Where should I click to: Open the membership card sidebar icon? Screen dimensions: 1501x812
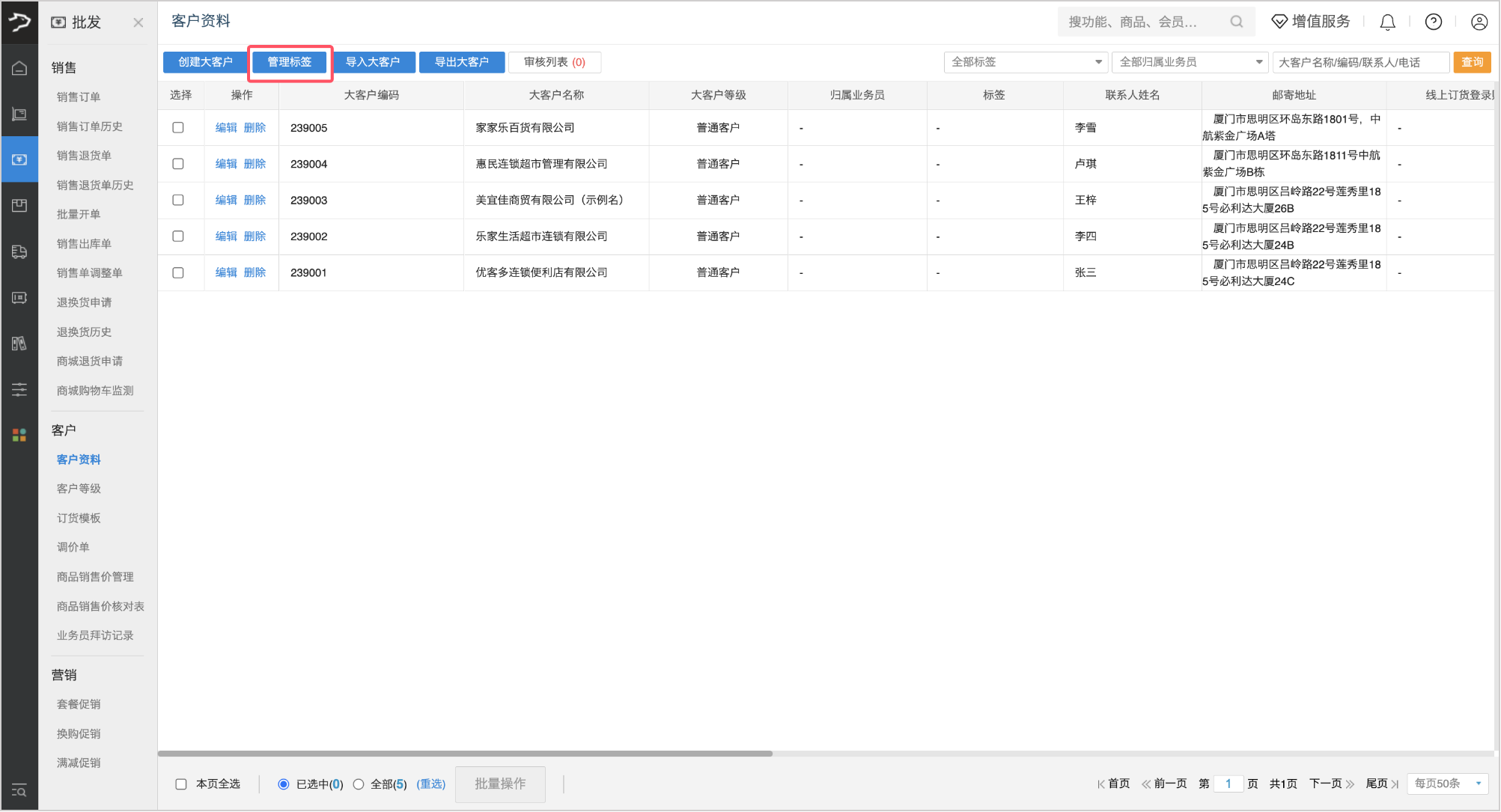pyautogui.click(x=20, y=298)
